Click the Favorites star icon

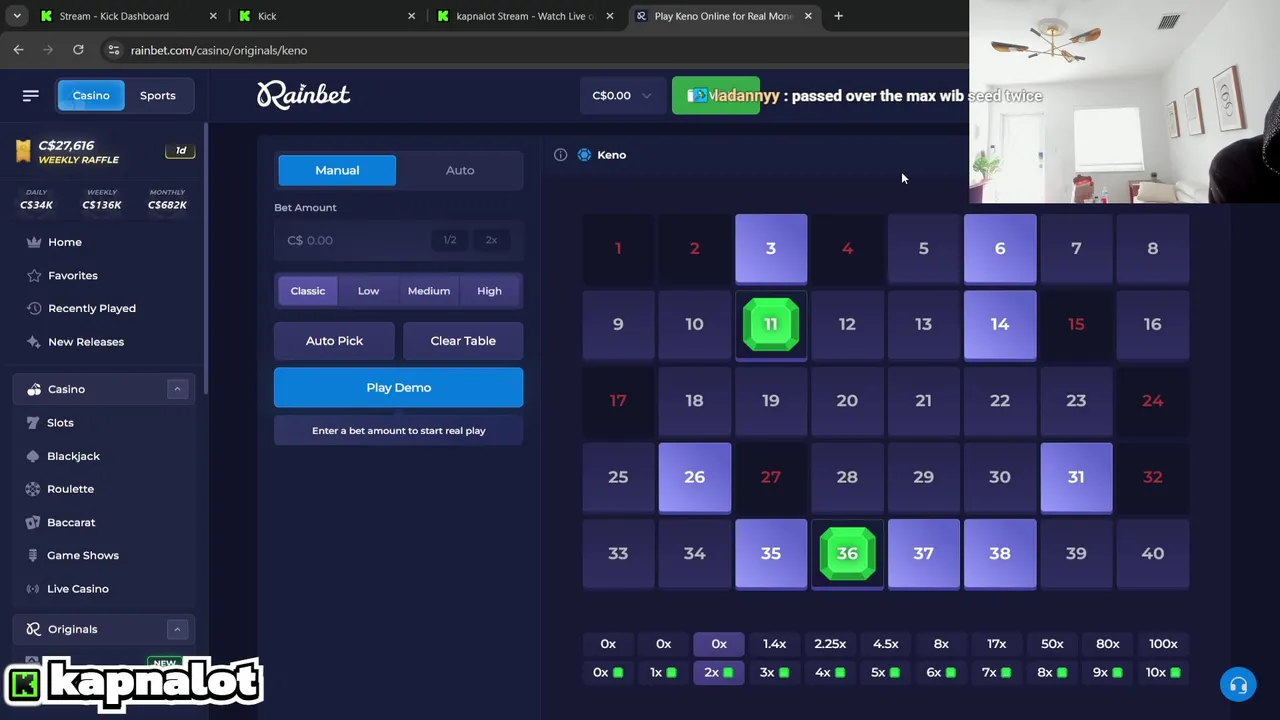pyautogui.click(x=33, y=275)
